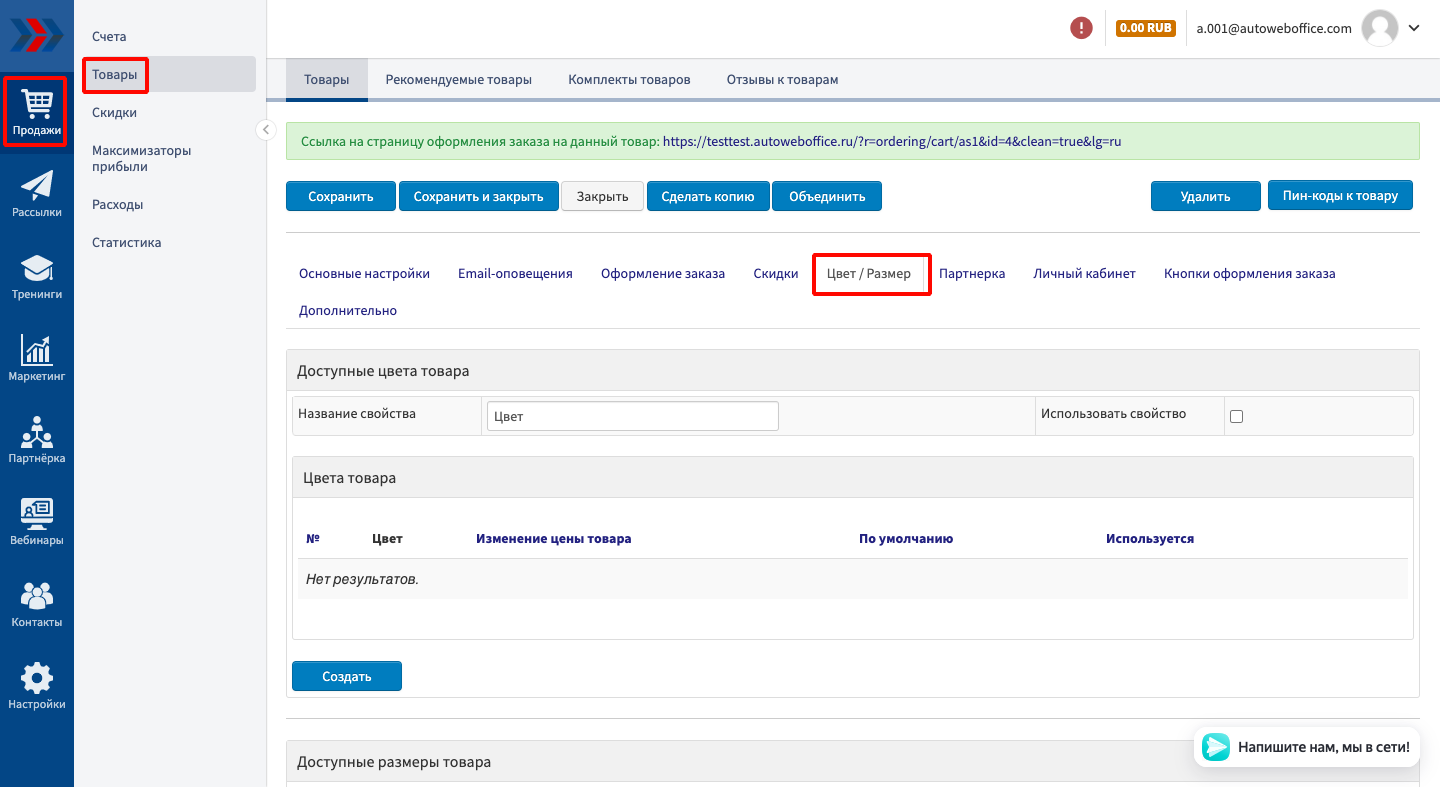Open Рассылки paper plane section
This screenshot has height=787, width=1440.
[x=37, y=194]
